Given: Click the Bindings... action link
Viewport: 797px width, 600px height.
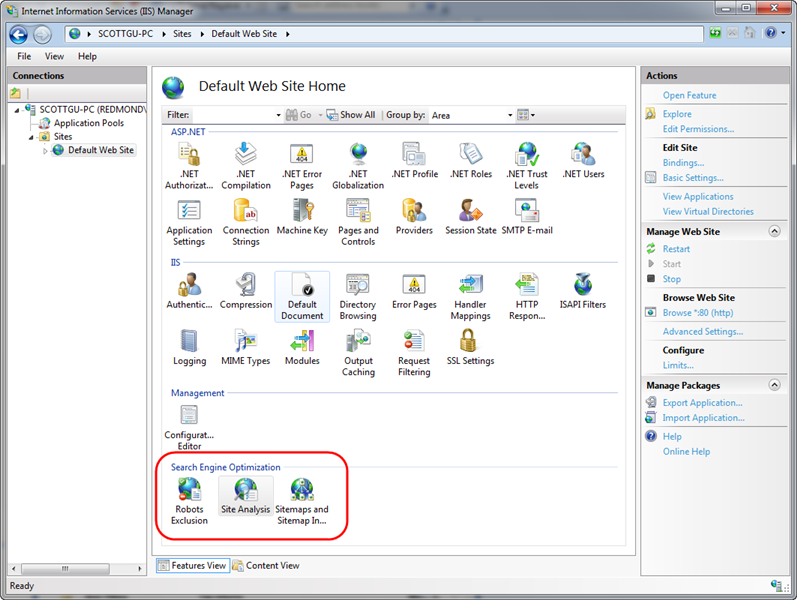Looking at the screenshot, I should coord(683,163).
